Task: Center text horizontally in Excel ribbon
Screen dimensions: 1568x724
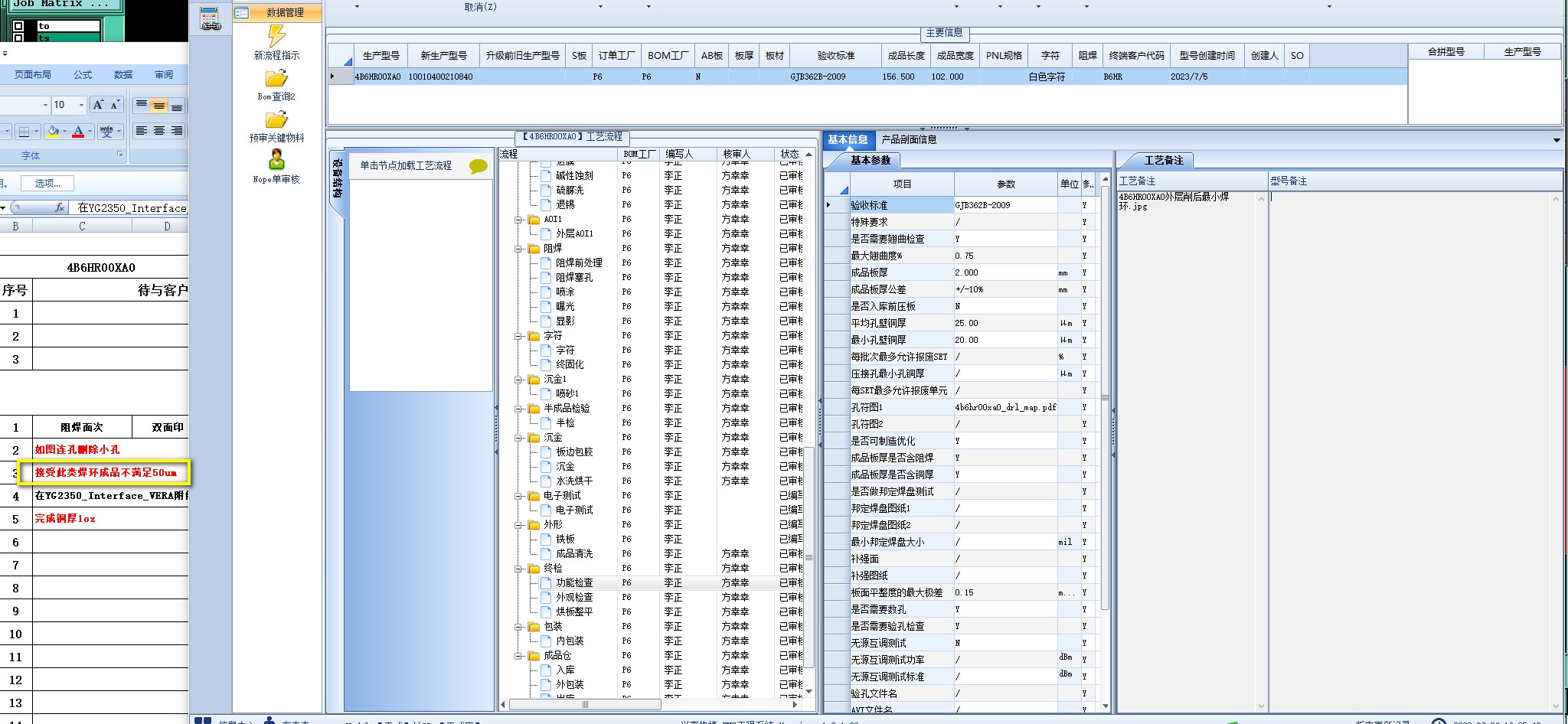Action: click(x=158, y=131)
